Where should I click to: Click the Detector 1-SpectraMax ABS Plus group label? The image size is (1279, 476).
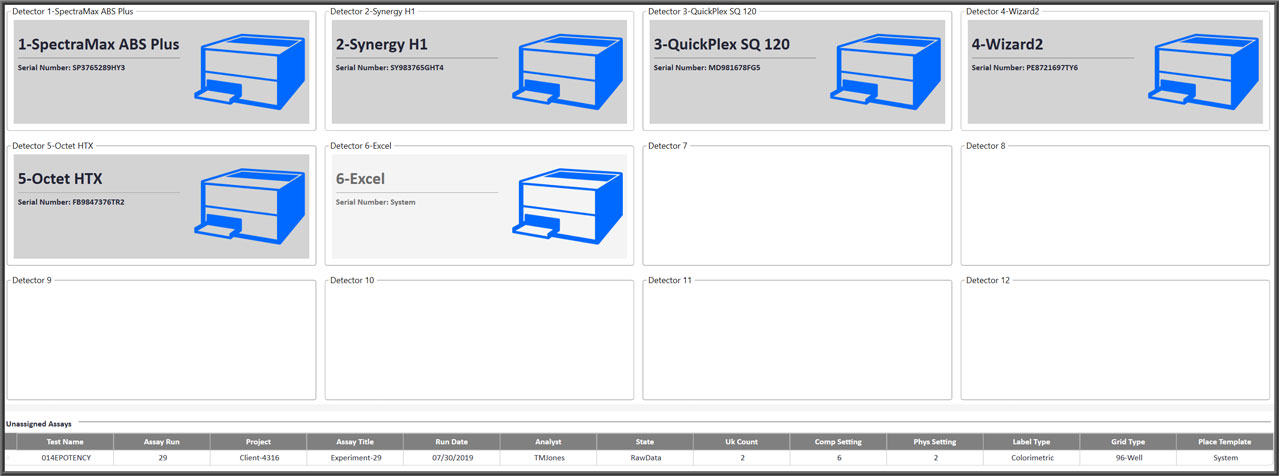point(72,12)
